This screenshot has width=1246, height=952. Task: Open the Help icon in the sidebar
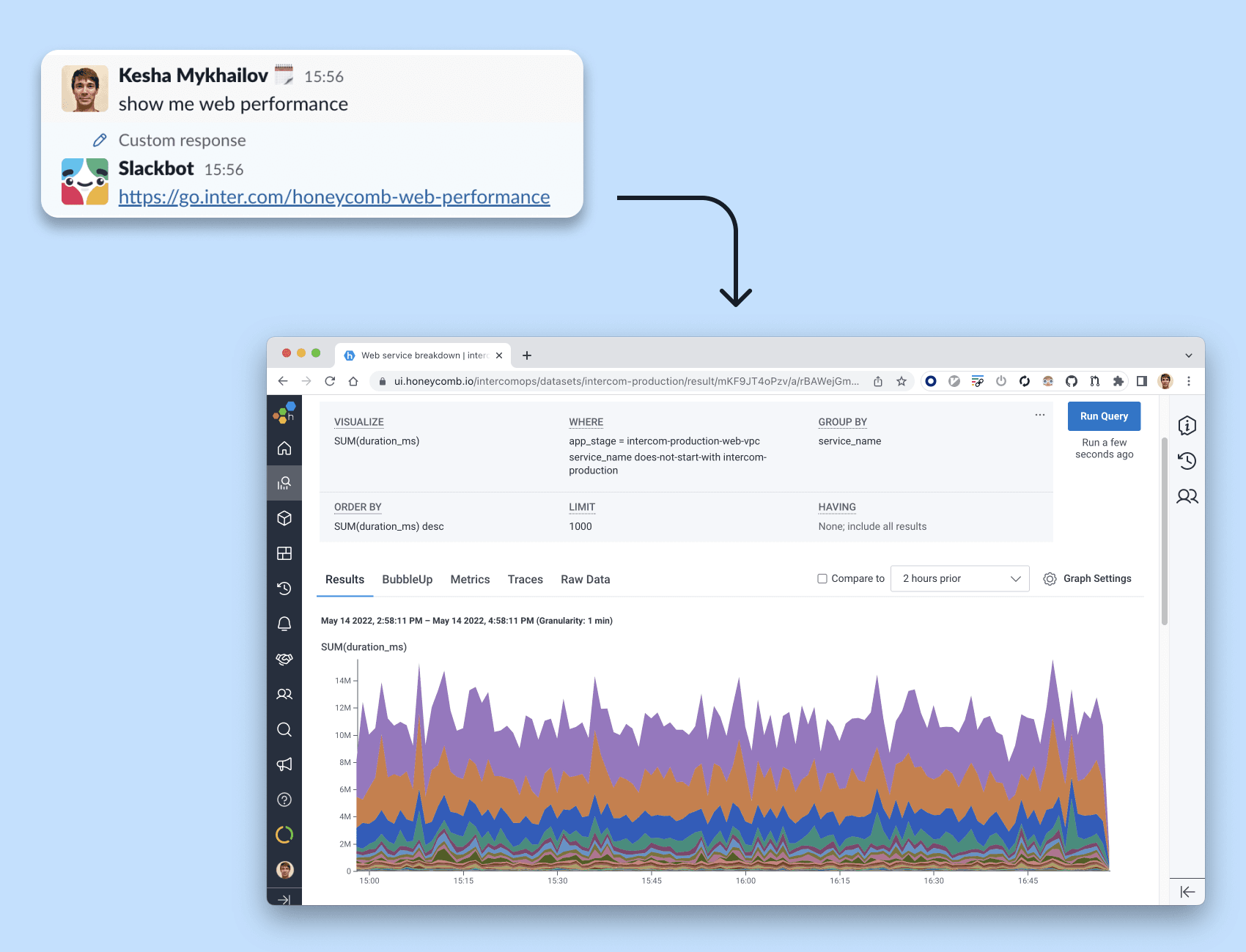click(x=284, y=800)
